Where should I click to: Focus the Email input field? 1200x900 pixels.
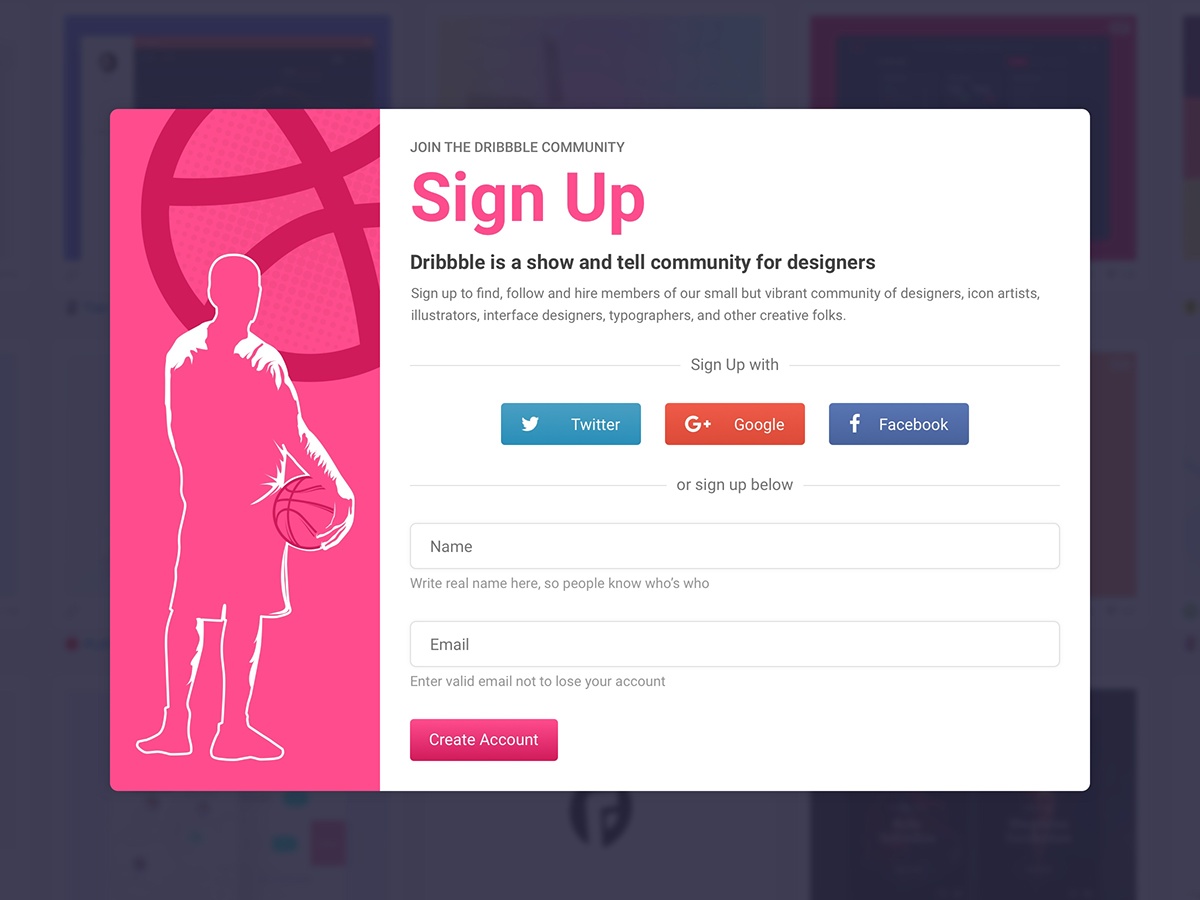[735, 644]
